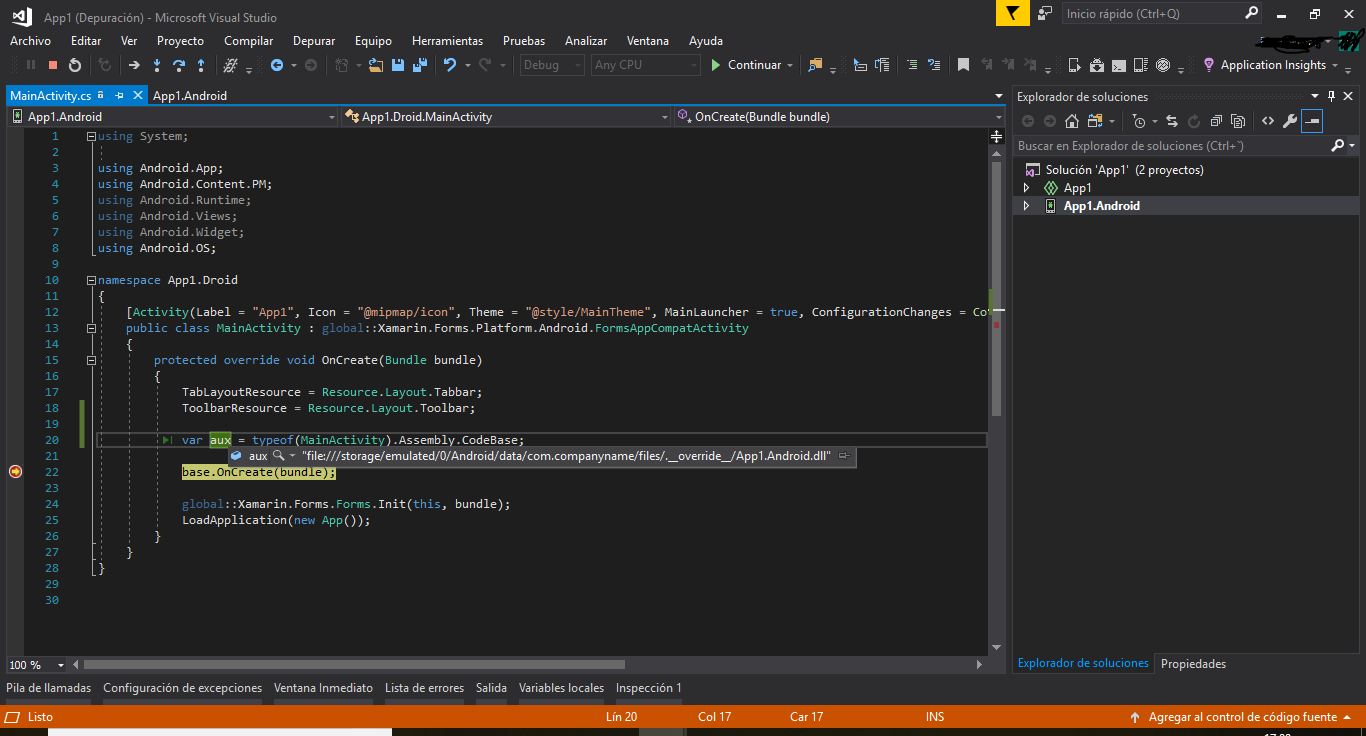Restart the debugger

pos(75,64)
